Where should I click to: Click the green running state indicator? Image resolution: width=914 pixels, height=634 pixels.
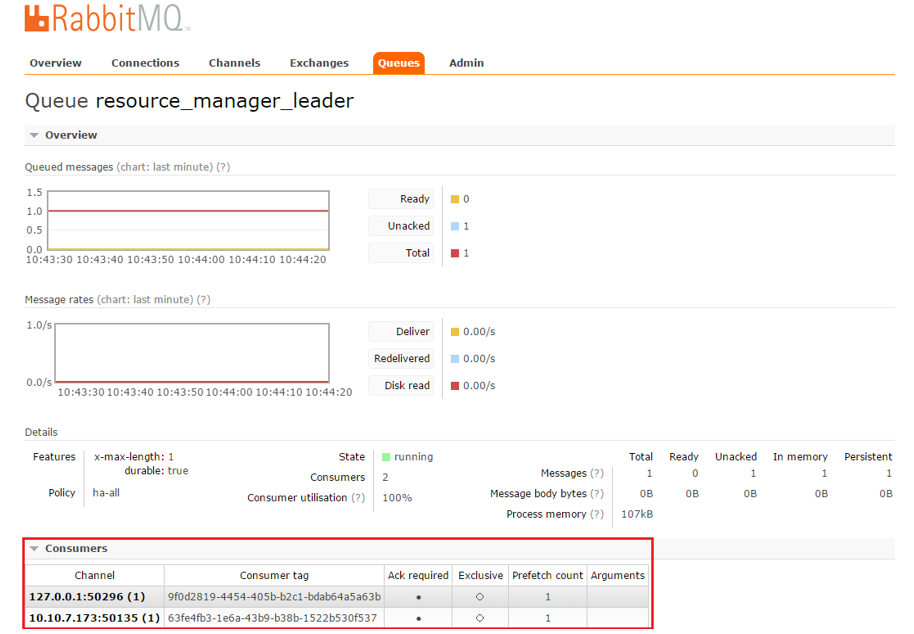tap(386, 457)
